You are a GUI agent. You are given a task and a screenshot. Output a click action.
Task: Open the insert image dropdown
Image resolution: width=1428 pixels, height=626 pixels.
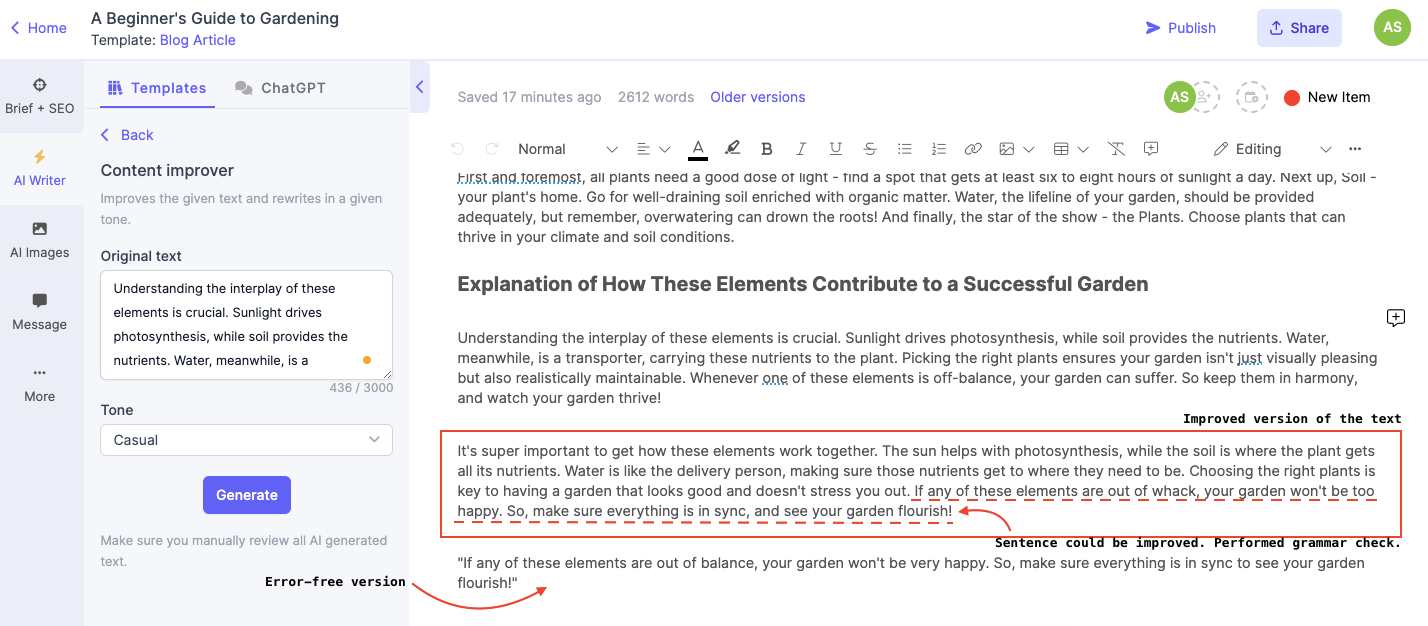(1016, 149)
